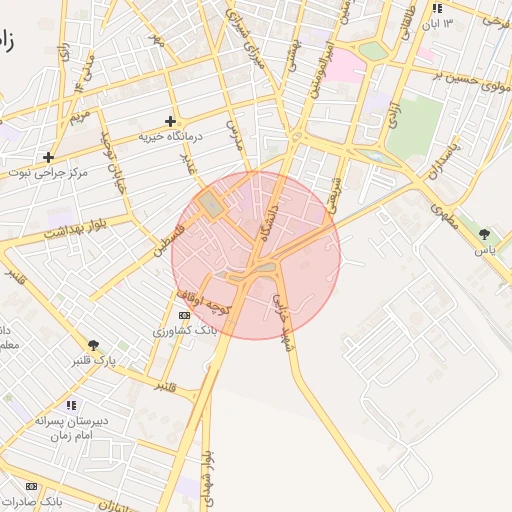Click the pink block near امیرالمومنین street
This screenshot has height=512, width=512.
pos(344,66)
